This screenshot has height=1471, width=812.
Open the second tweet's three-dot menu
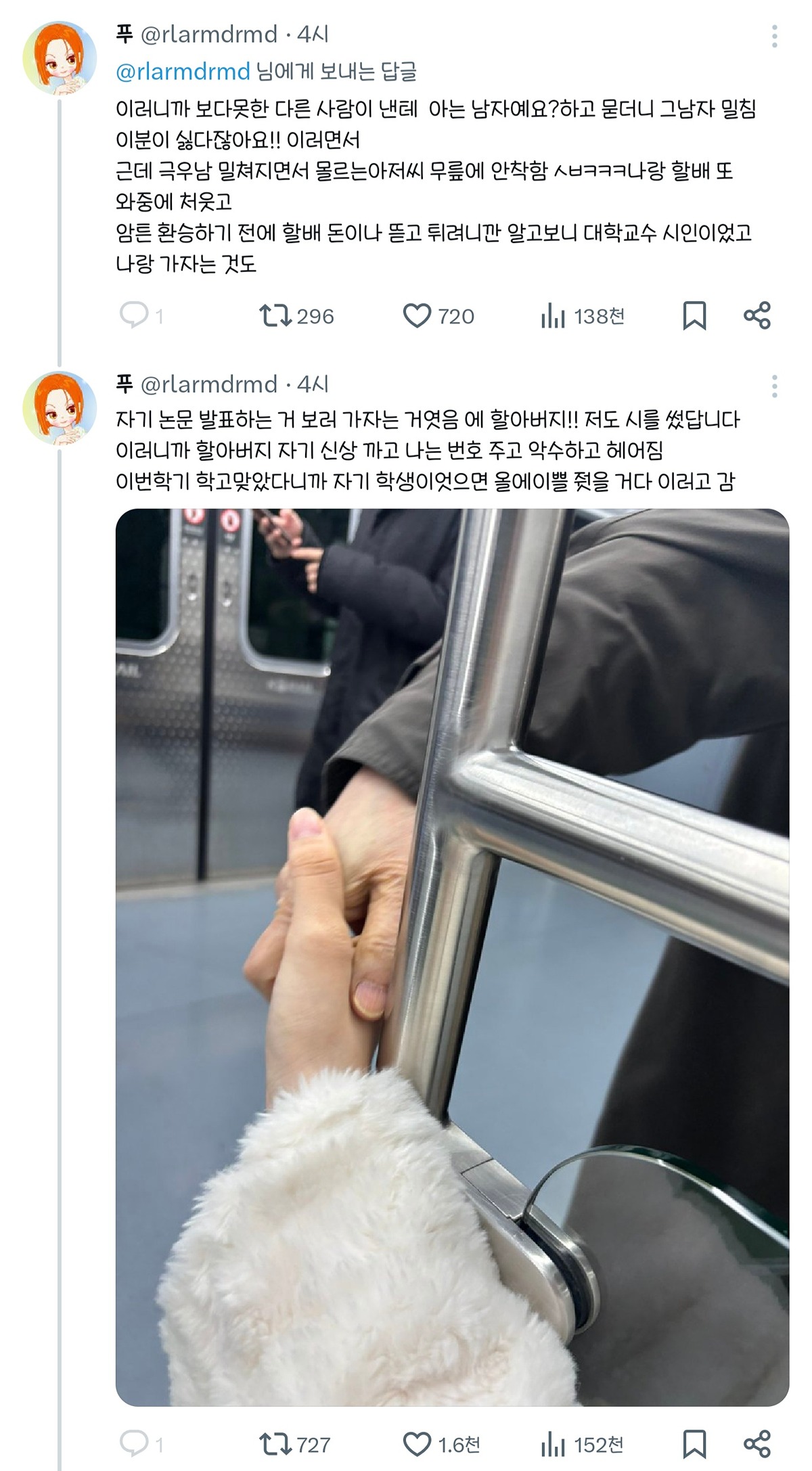(775, 386)
